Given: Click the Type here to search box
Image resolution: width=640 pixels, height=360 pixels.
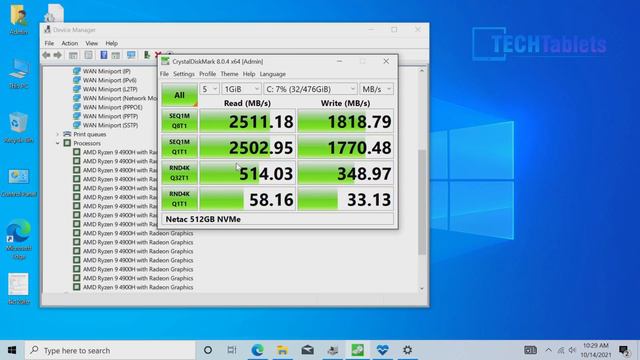Looking at the screenshot, I should [x=110, y=350].
